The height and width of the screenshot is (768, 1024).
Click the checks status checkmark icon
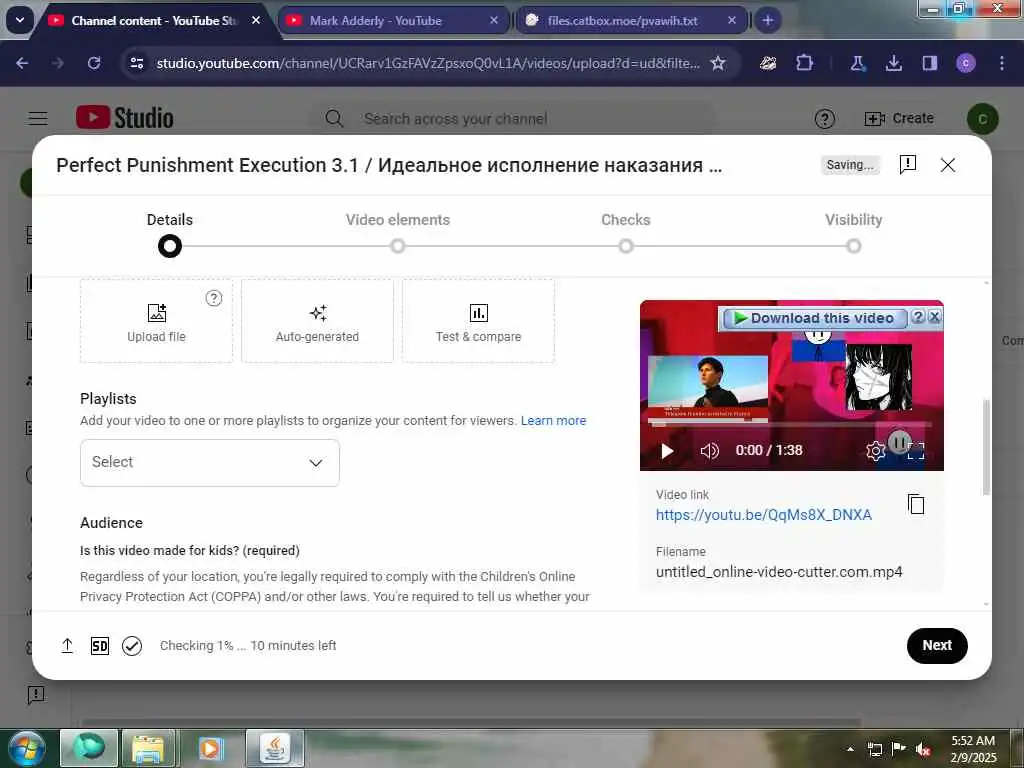pos(132,646)
